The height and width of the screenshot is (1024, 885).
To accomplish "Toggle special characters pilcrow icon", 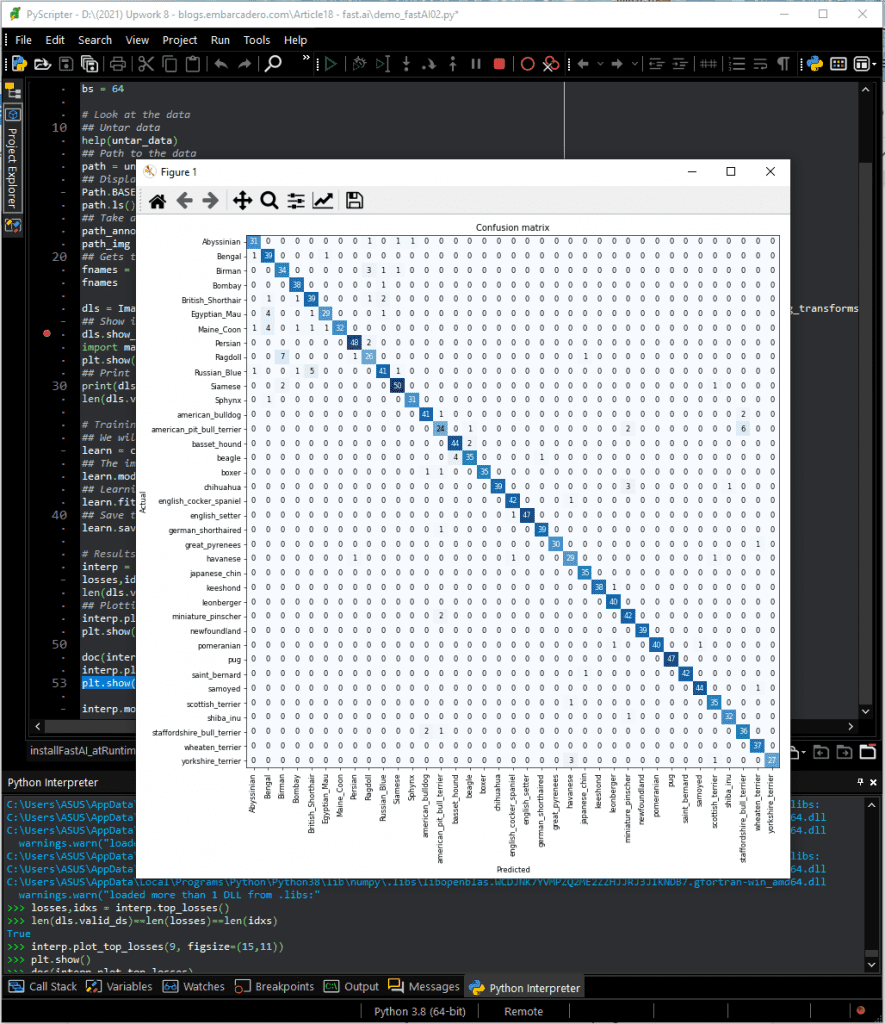I will pos(784,64).
